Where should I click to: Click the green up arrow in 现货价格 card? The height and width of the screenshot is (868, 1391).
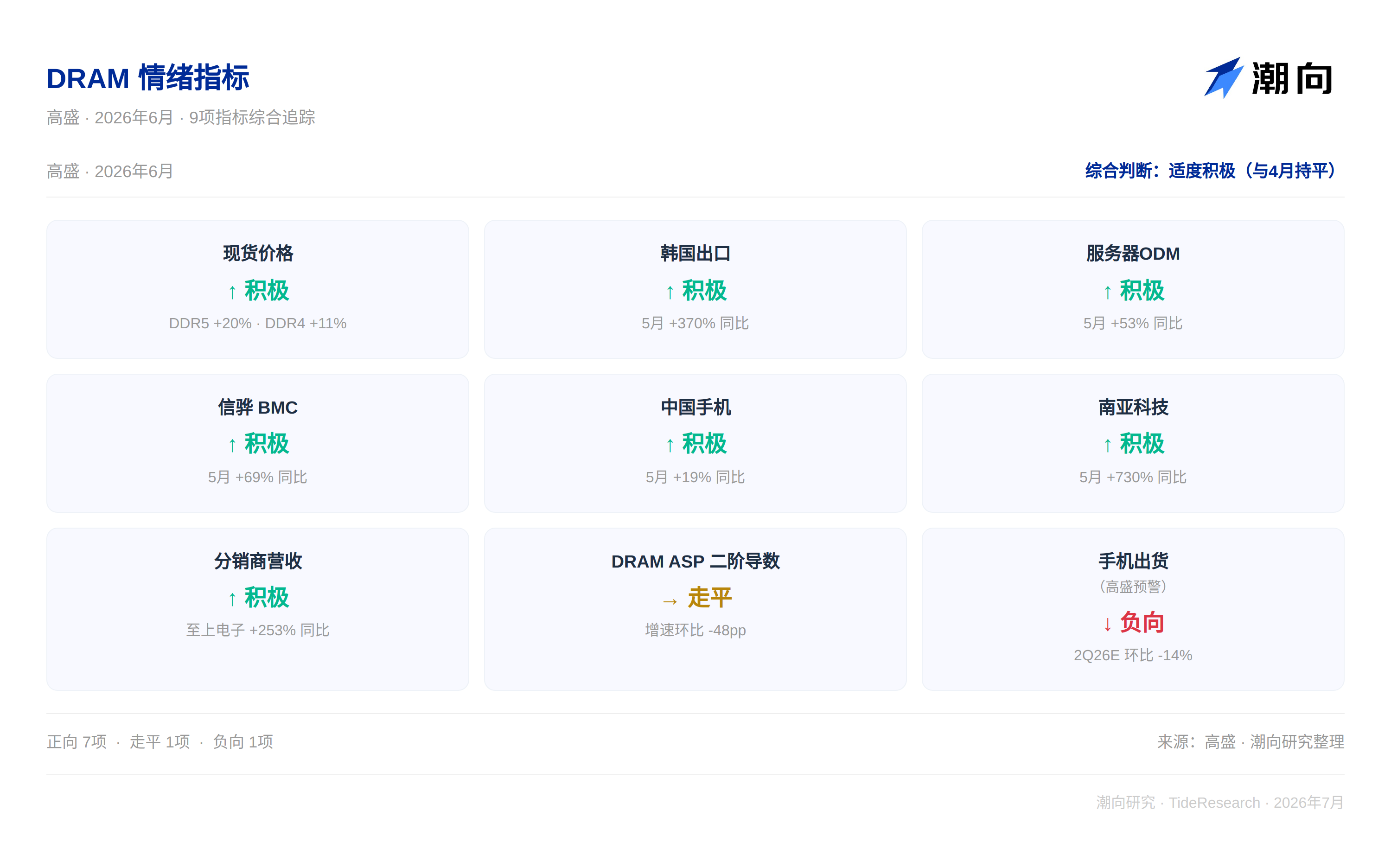(232, 292)
